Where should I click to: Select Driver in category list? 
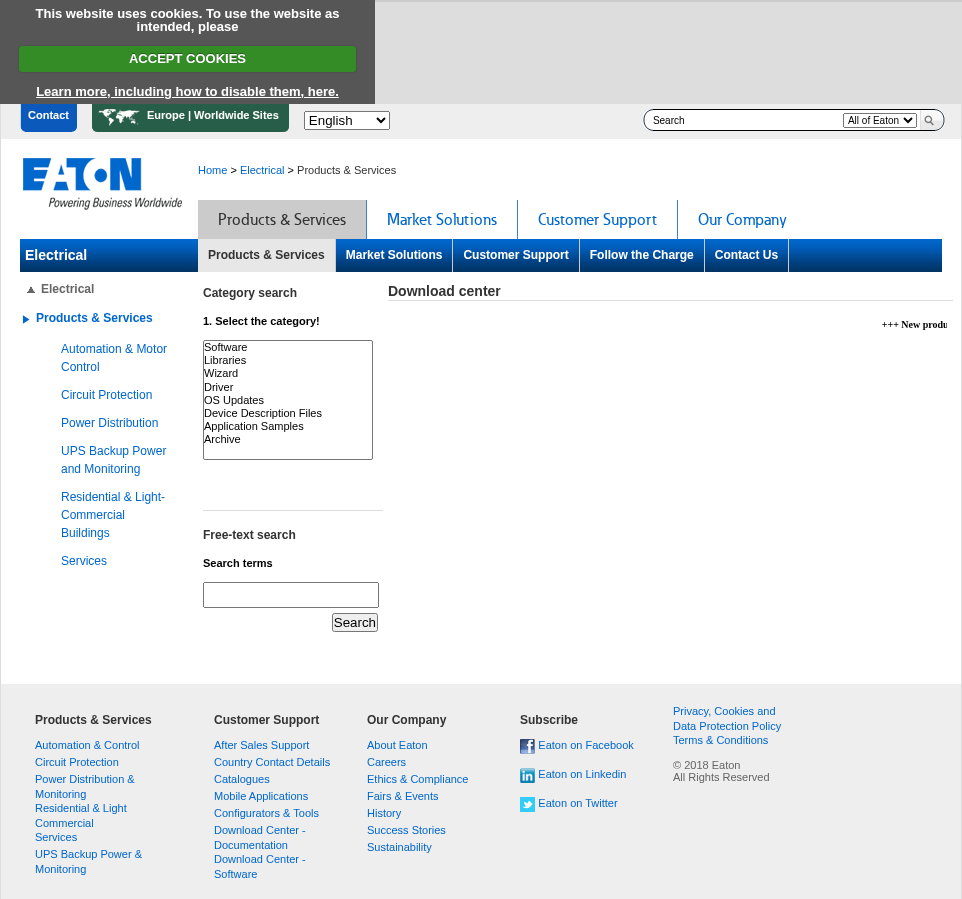pos(288,387)
